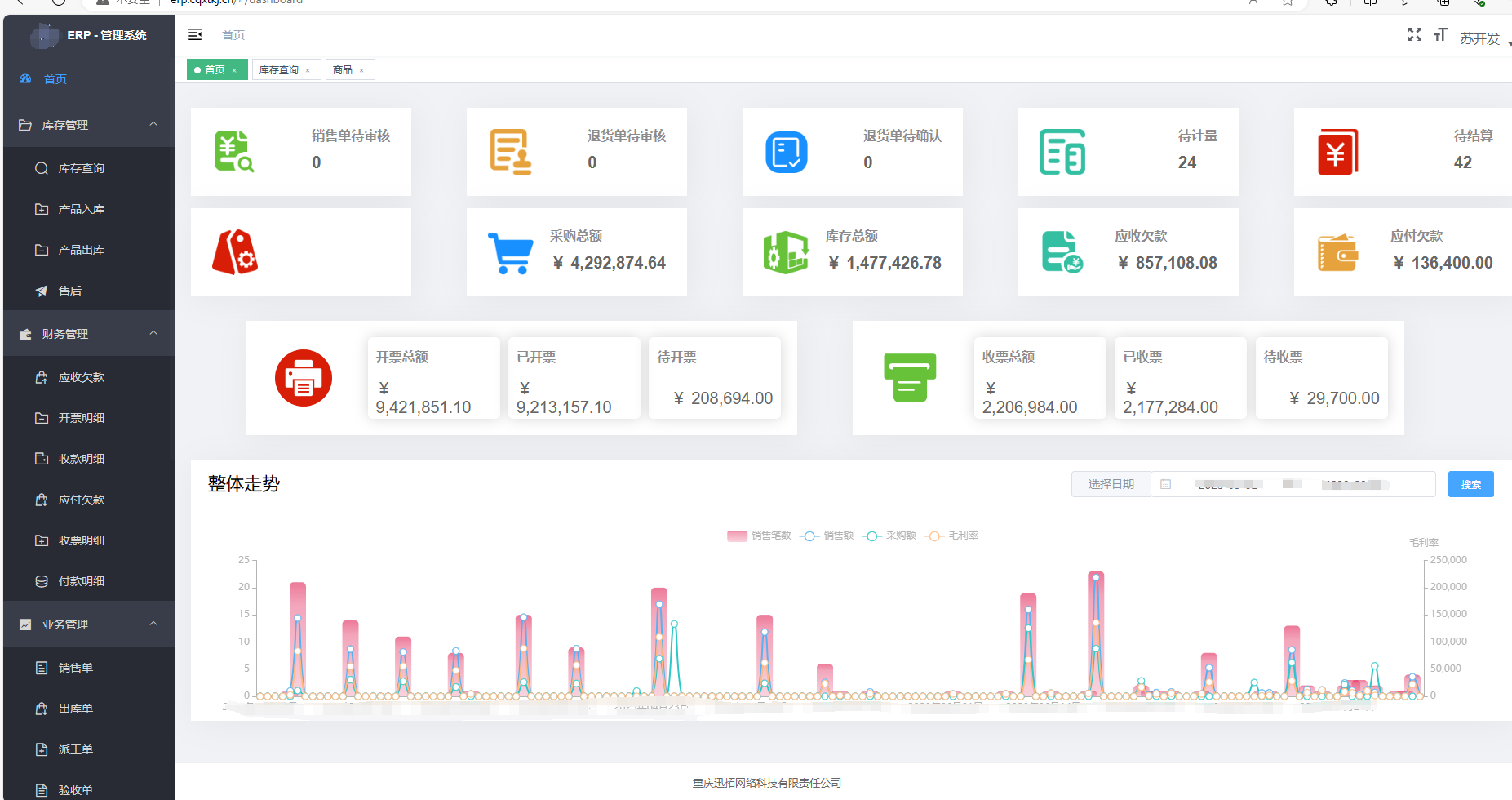1512x800 pixels.
Task: Click the date range picker field
Action: tap(1293, 484)
